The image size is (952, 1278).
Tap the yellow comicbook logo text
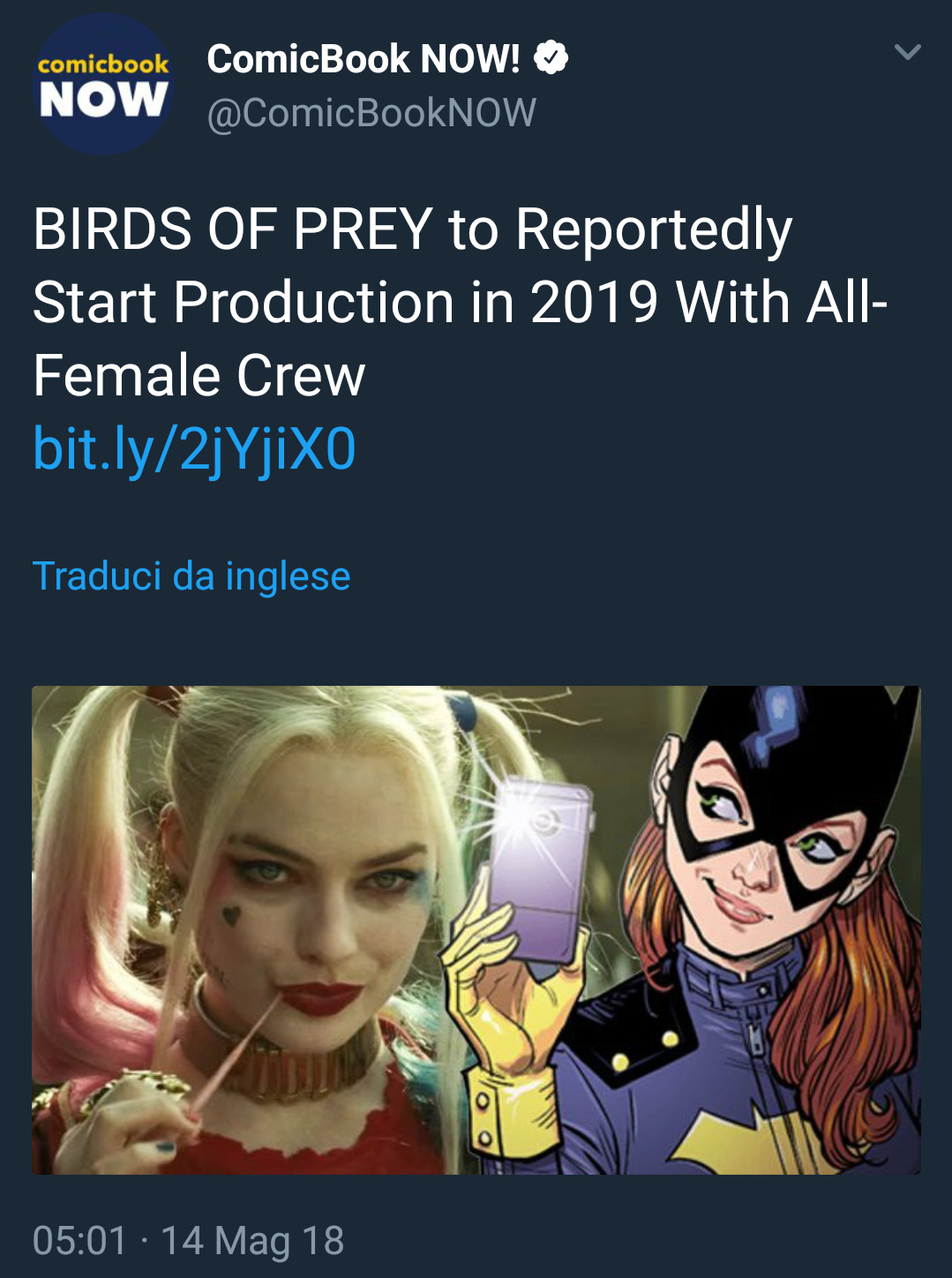coord(103,64)
